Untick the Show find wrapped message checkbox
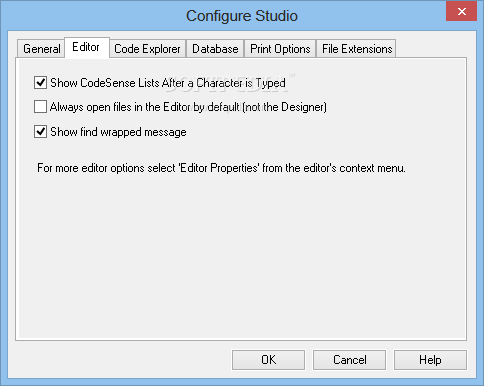 (40, 132)
